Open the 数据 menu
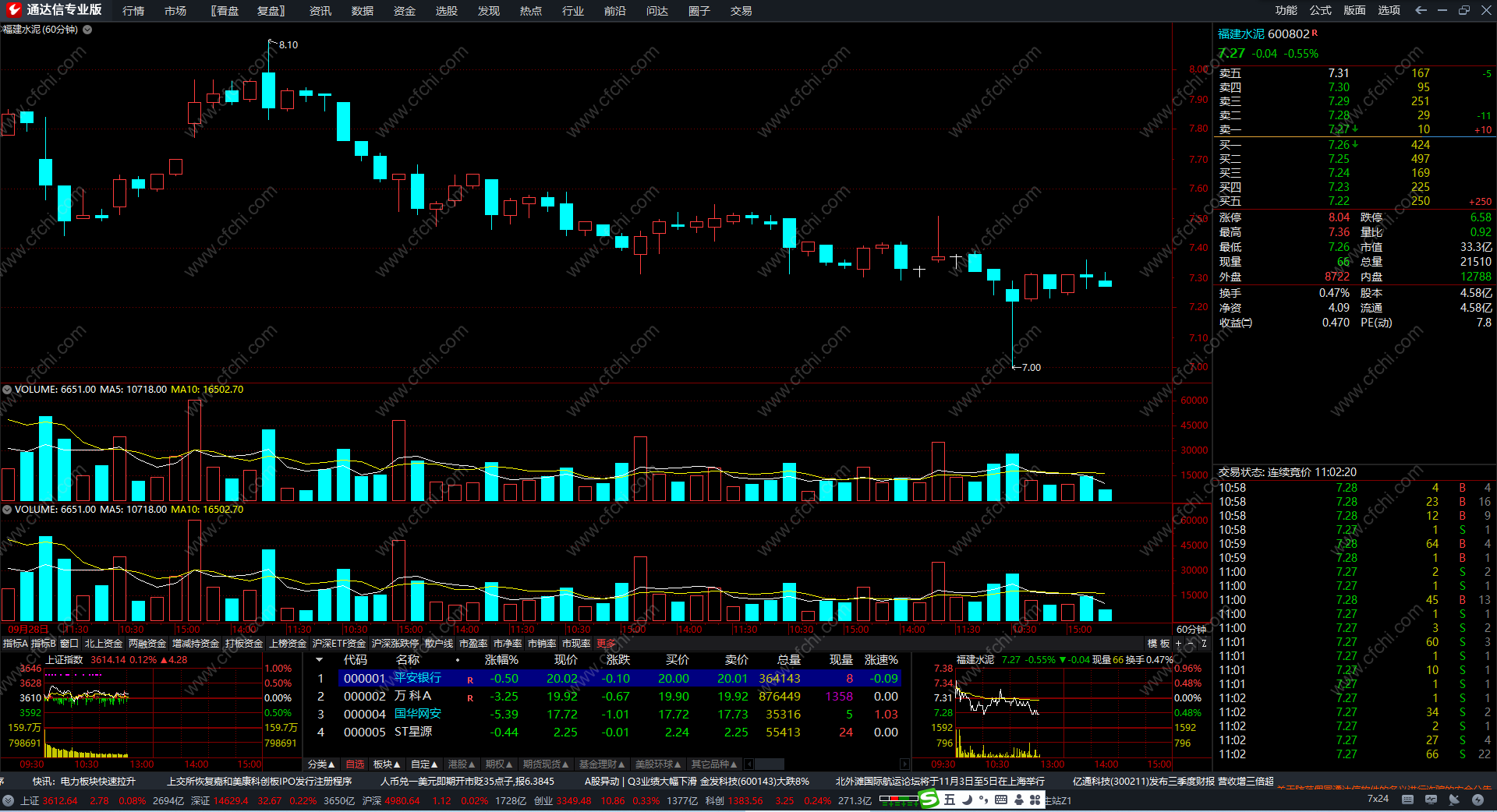Image resolution: width=1497 pixels, height=812 pixels. click(363, 11)
